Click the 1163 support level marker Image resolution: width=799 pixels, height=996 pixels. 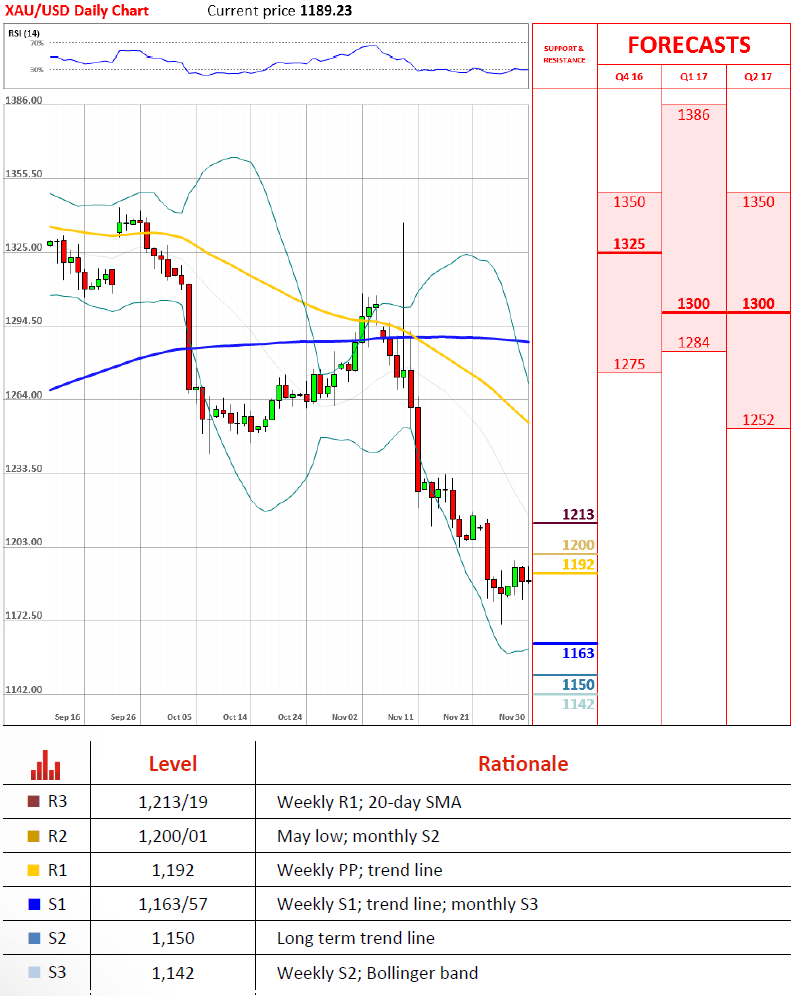click(x=578, y=653)
